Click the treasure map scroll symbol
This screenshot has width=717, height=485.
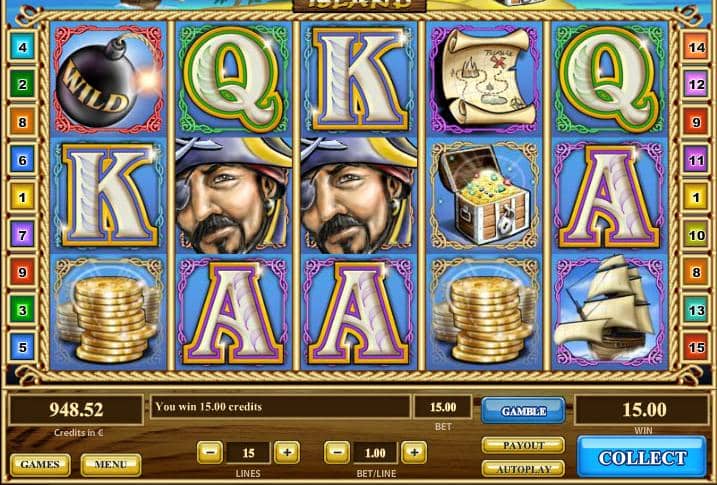click(x=485, y=78)
